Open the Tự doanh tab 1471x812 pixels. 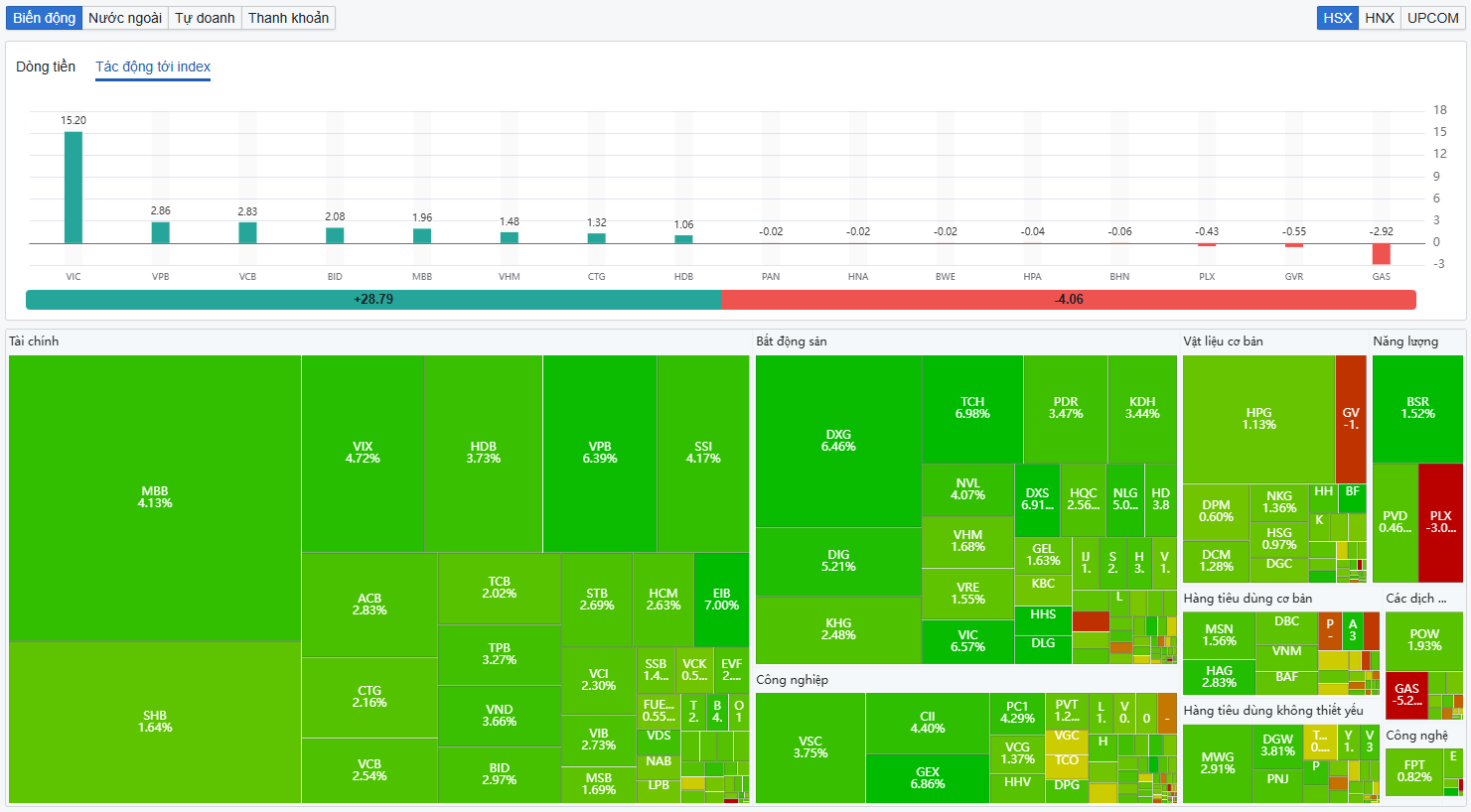[205, 18]
